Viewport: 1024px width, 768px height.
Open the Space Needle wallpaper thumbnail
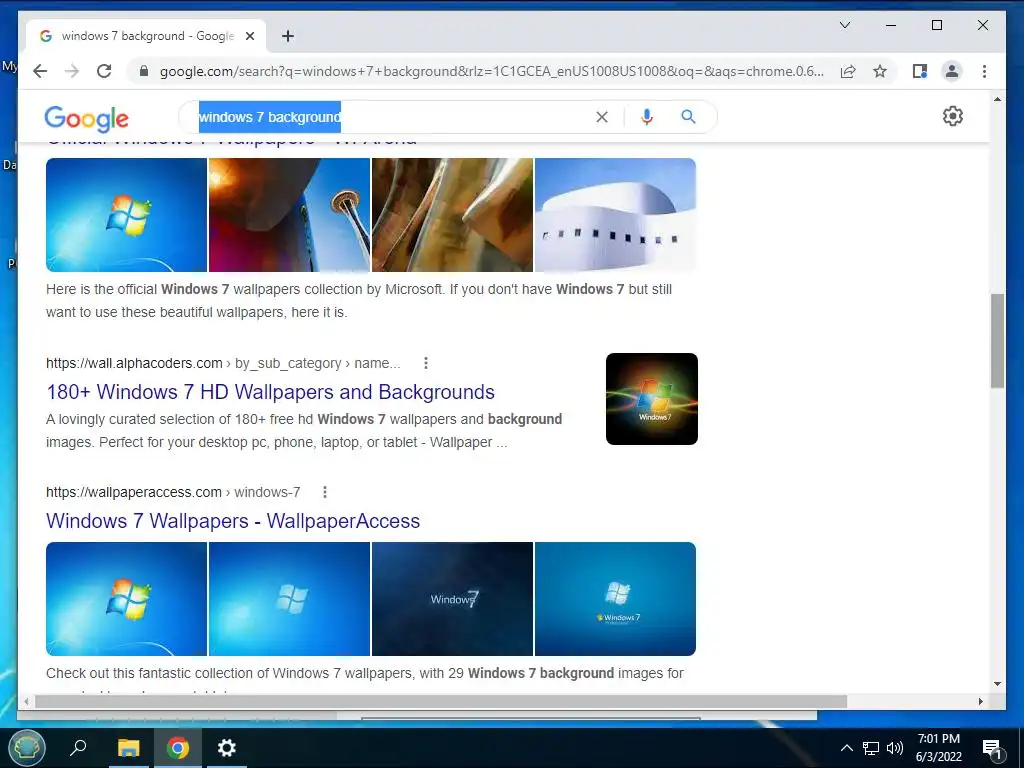click(289, 215)
